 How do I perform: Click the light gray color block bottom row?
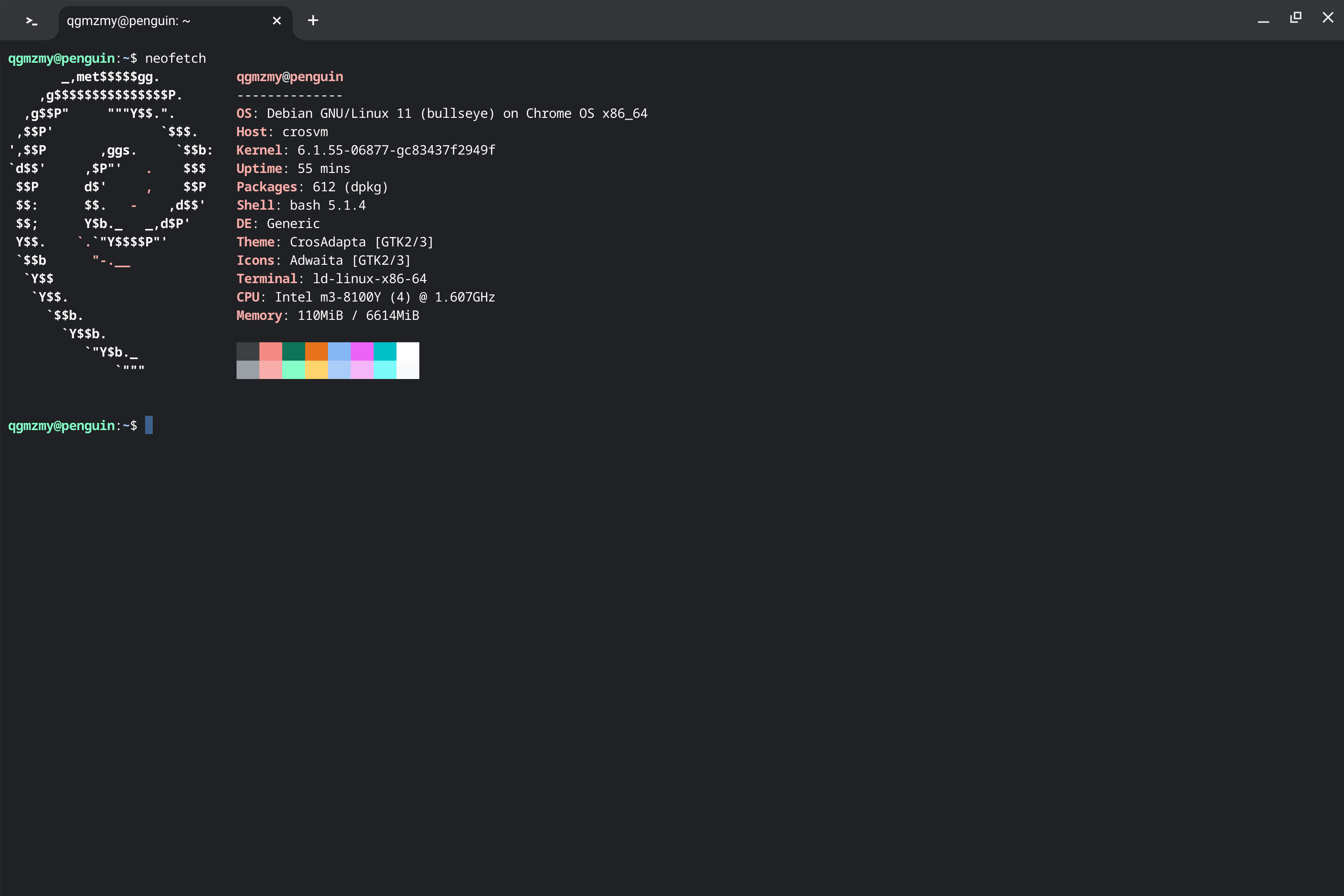248,370
